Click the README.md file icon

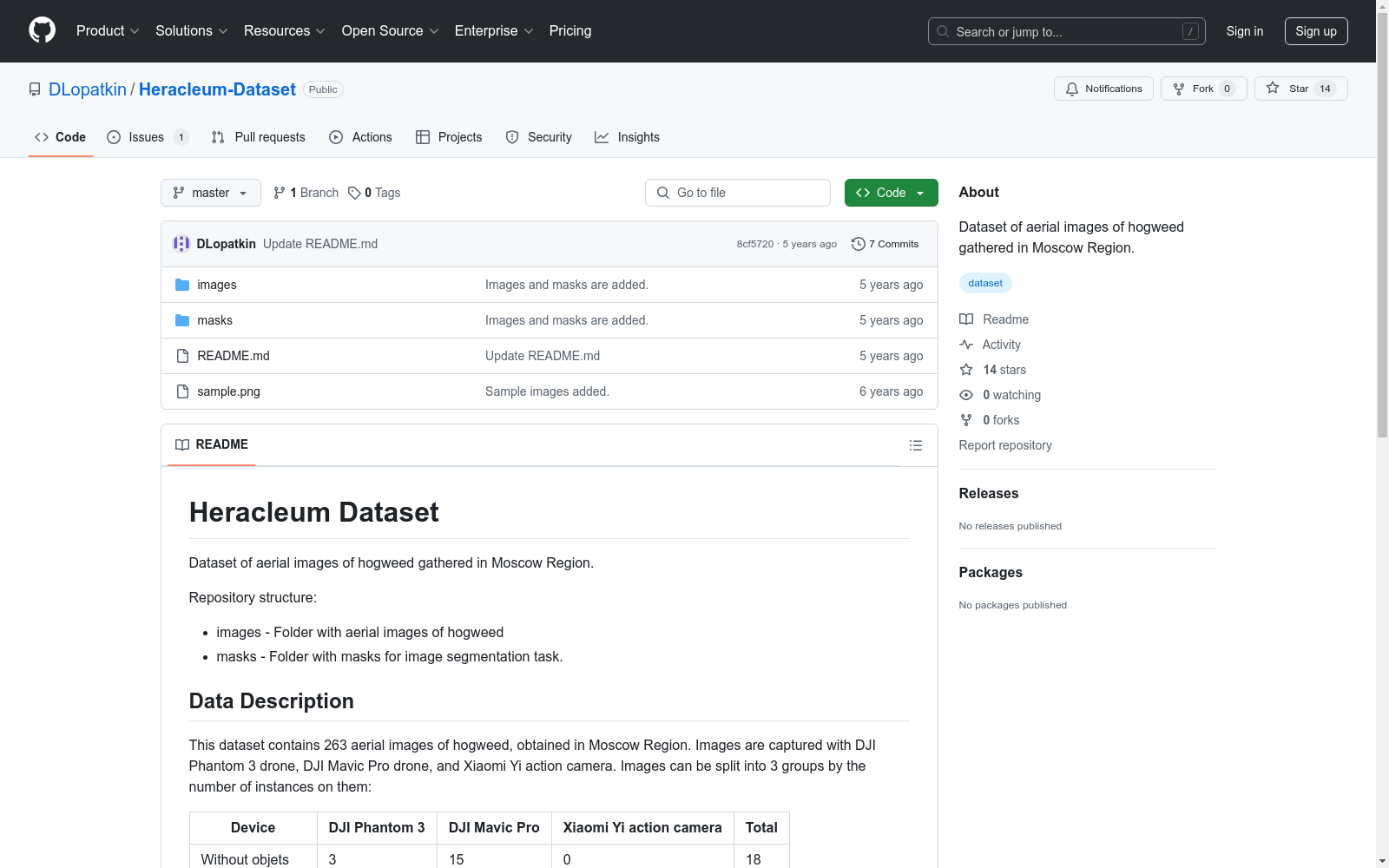point(182,356)
